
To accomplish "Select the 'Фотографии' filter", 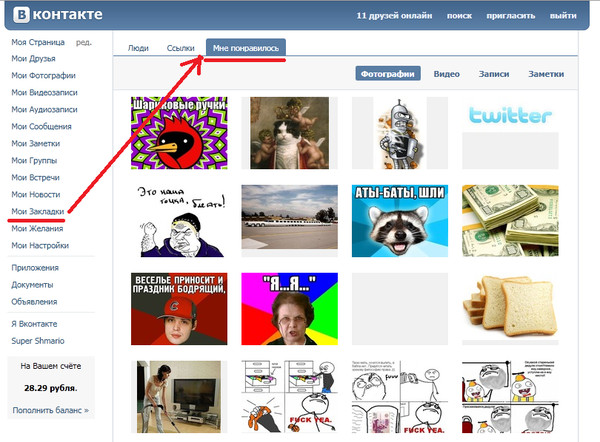I will [x=388, y=73].
